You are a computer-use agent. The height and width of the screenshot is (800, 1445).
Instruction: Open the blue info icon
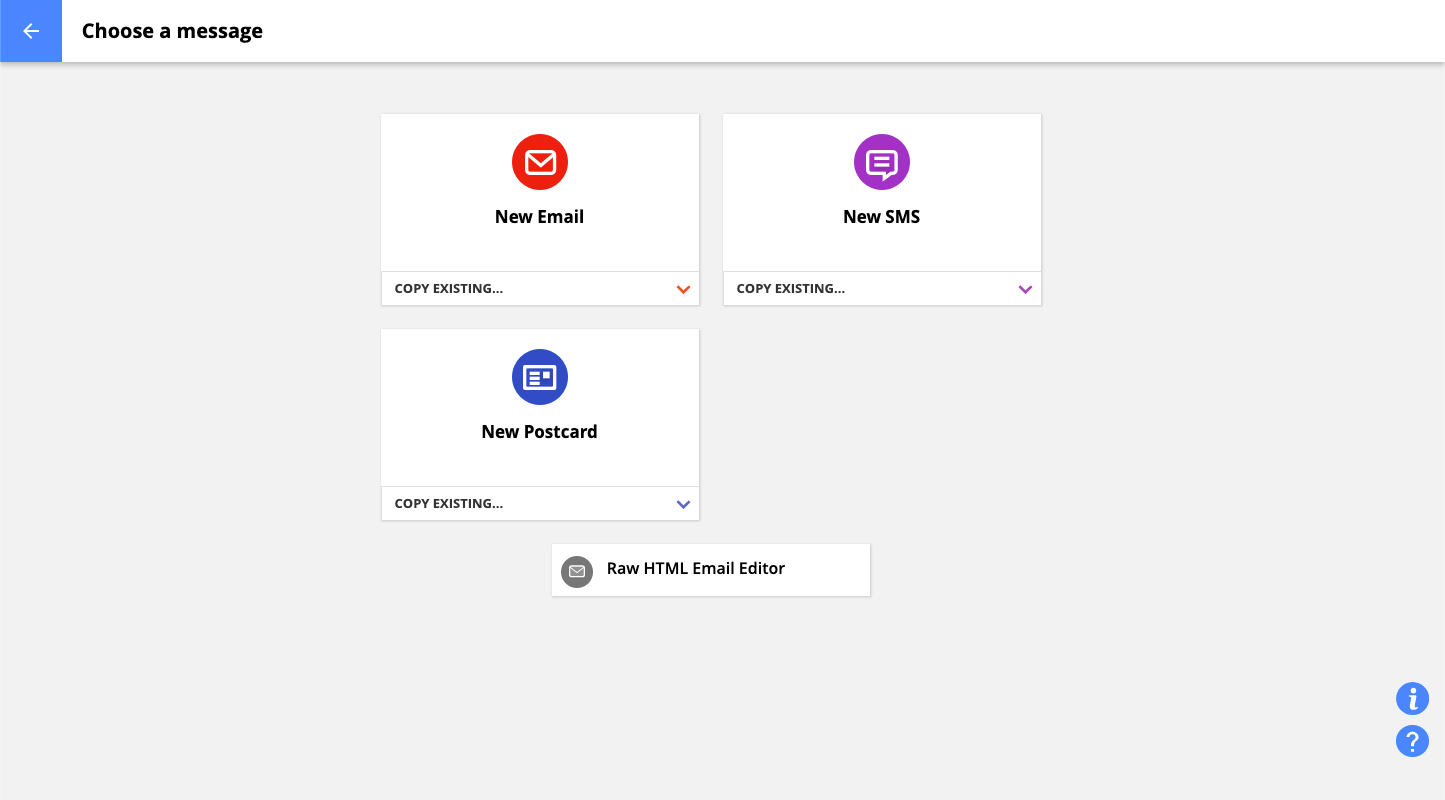[1412, 698]
